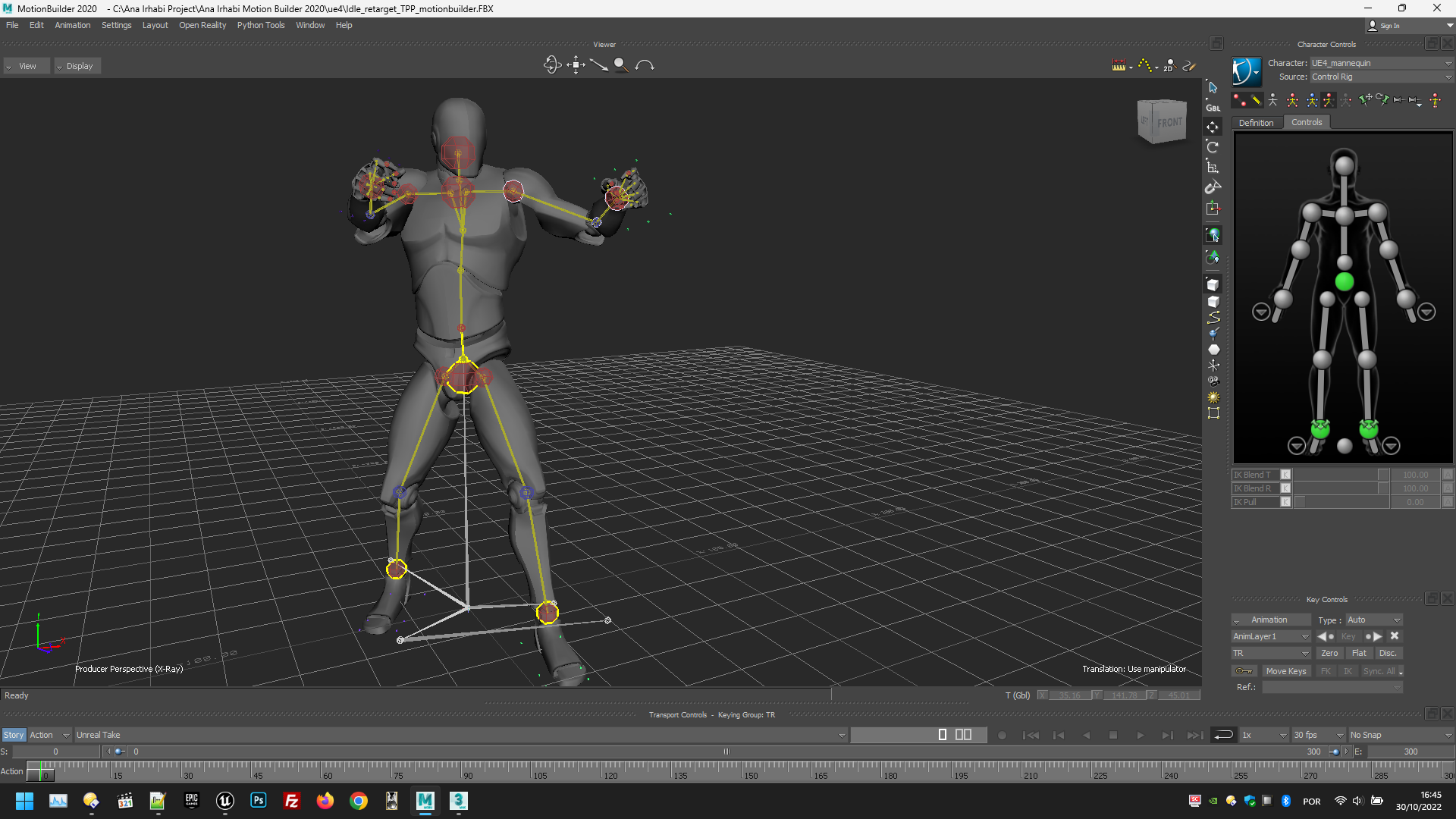This screenshot has height=819, width=1456.
Task: Click the play forward transport button
Action: click(x=1140, y=736)
